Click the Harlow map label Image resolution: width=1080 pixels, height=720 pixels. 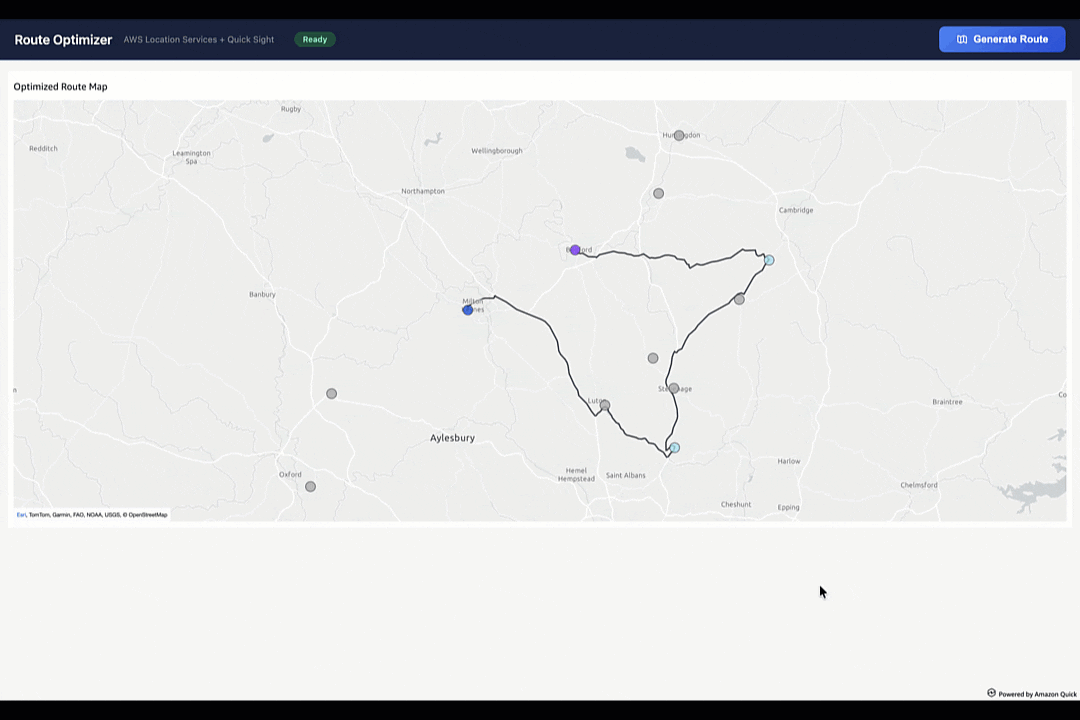(x=789, y=462)
